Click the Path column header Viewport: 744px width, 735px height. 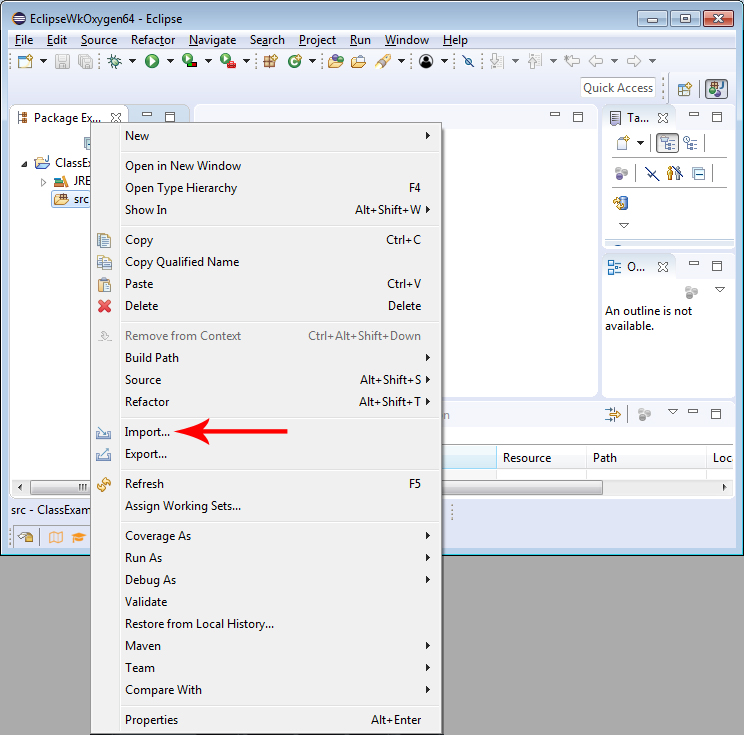(646, 458)
